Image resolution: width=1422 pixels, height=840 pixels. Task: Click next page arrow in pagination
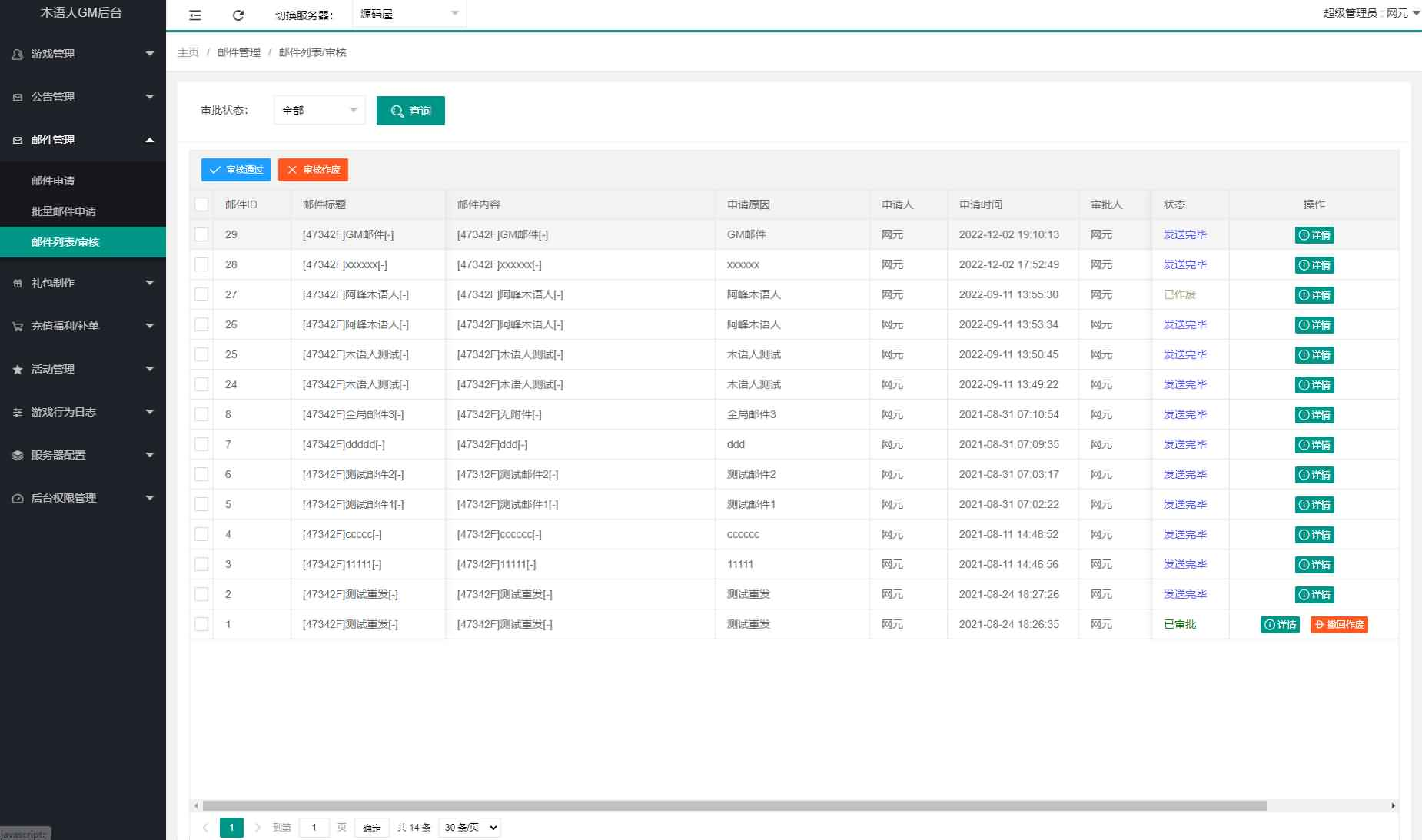point(257,828)
